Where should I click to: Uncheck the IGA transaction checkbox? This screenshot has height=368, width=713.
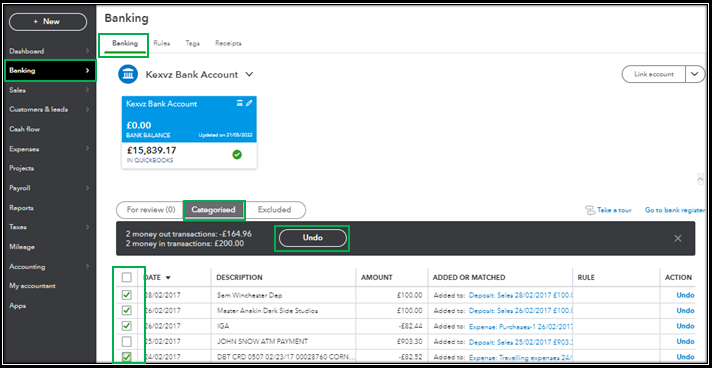(x=127, y=326)
